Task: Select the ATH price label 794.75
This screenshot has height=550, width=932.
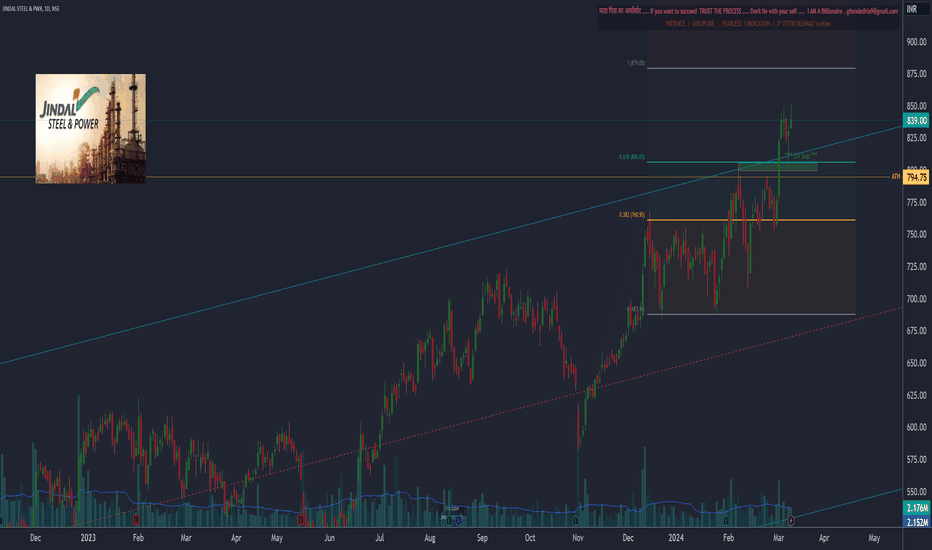Action: tap(916, 177)
